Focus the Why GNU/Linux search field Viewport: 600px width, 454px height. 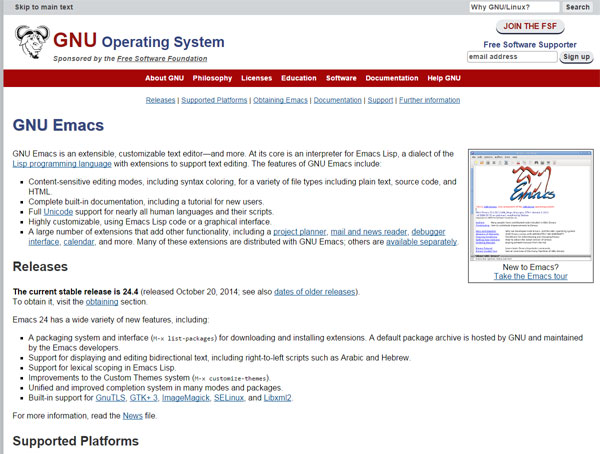point(514,7)
